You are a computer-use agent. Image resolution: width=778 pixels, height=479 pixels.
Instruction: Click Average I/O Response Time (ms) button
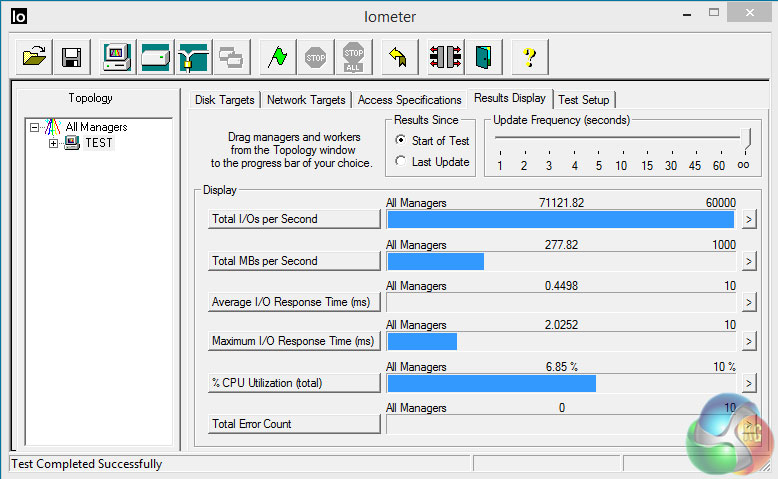click(294, 302)
